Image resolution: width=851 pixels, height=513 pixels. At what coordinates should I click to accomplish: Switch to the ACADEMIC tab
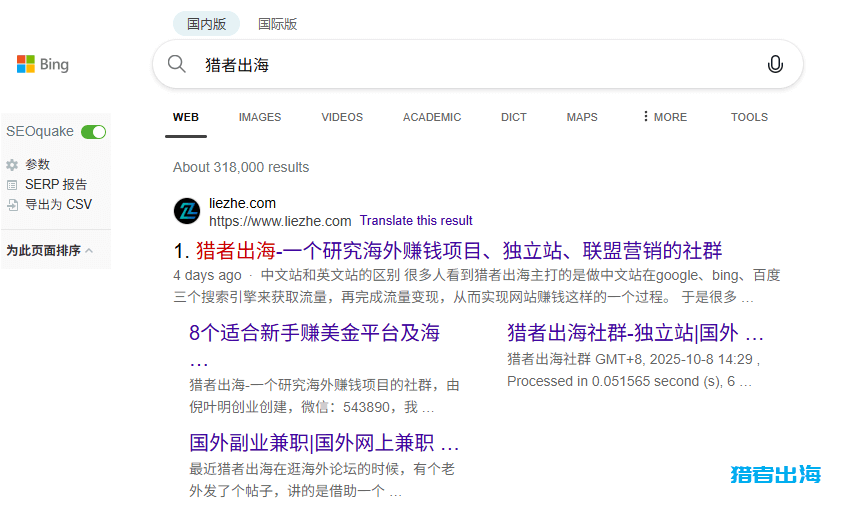432,117
